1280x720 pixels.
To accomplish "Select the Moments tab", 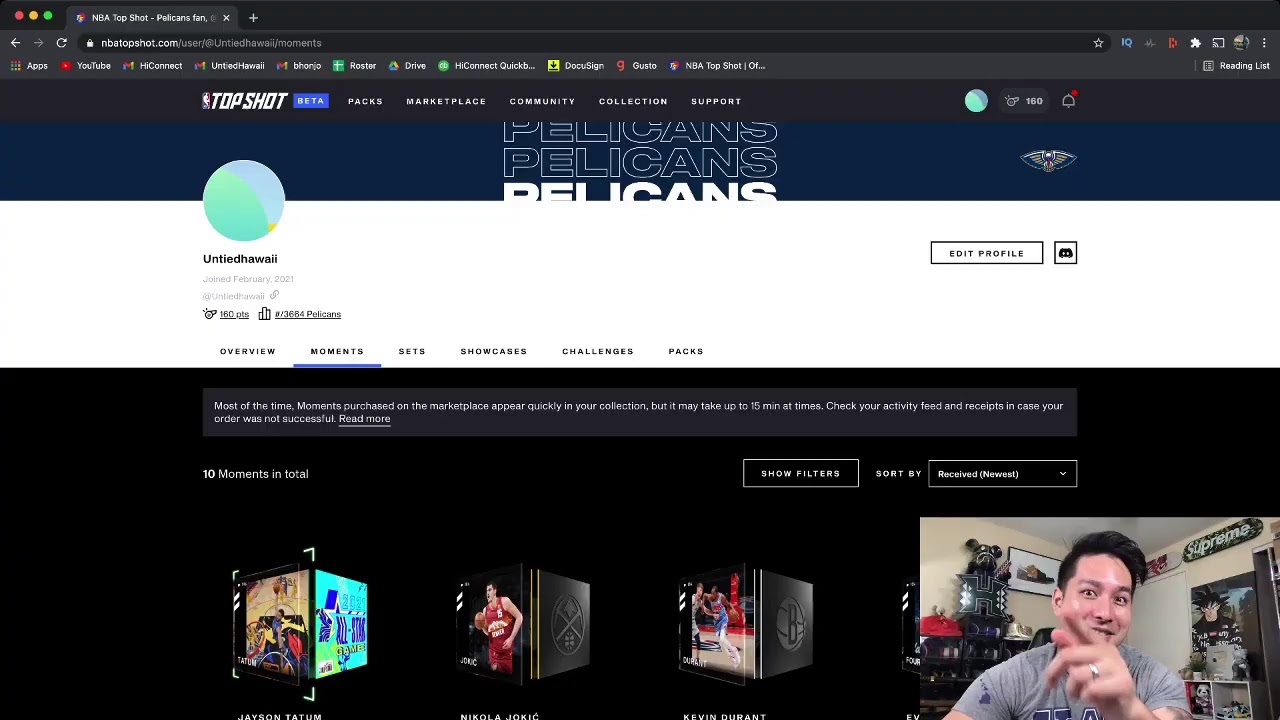I will 337,351.
